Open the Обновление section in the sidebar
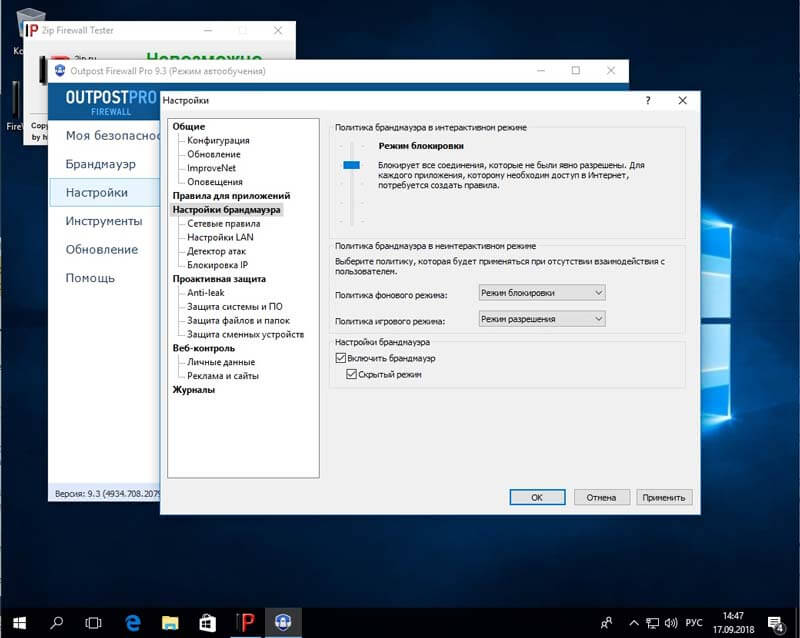The width and height of the screenshot is (800, 638). coord(94,249)
